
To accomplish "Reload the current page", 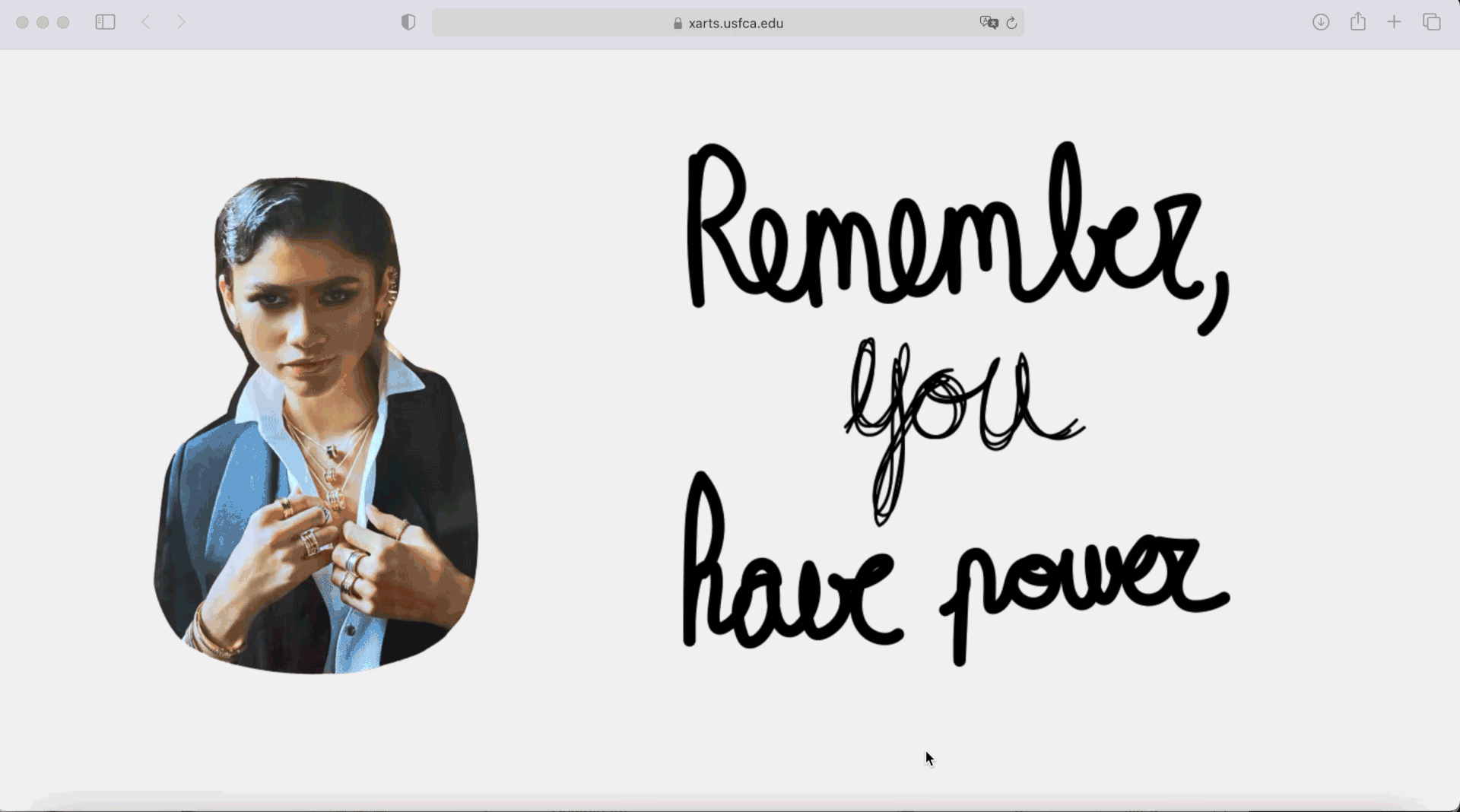I will coord(1011,24).
